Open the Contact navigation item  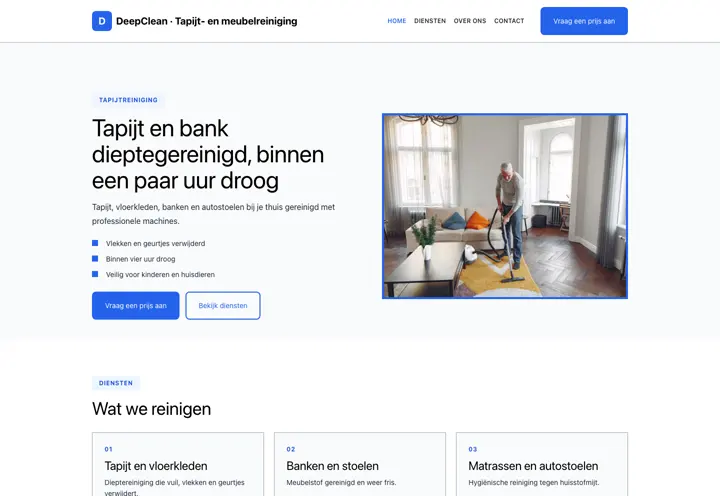509,21
